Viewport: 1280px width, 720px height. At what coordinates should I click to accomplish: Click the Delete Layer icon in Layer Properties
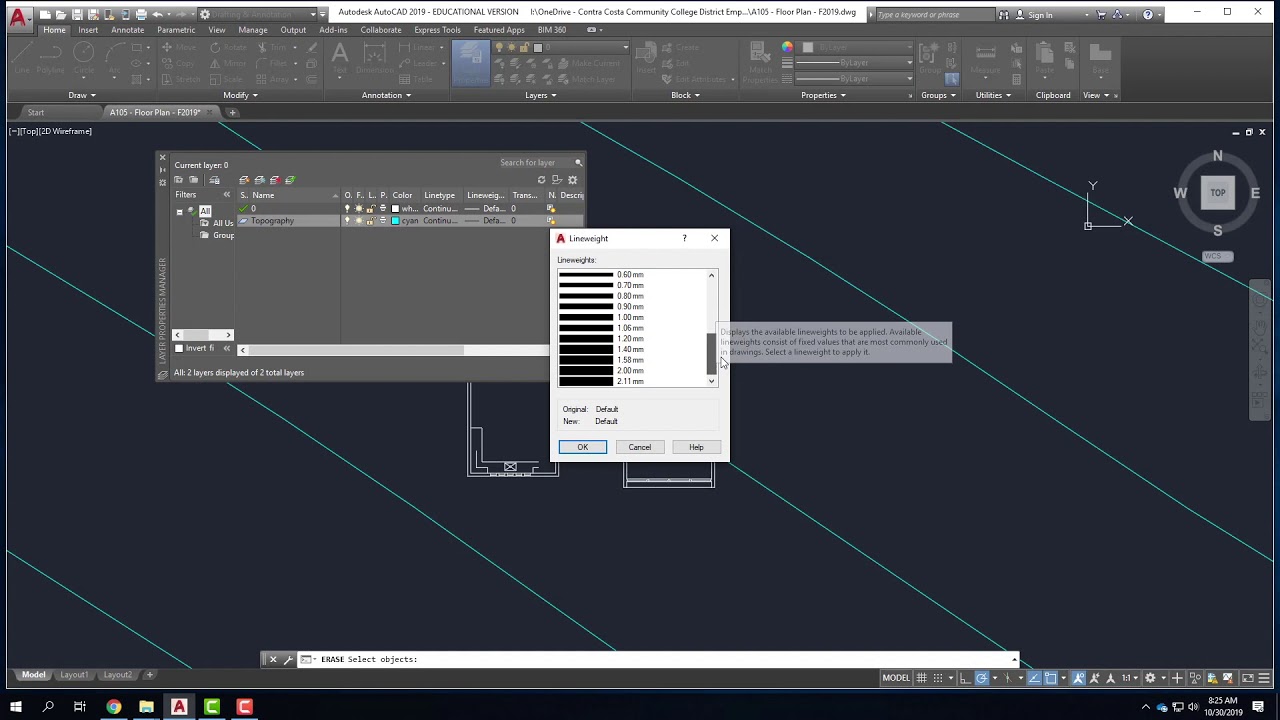(x=274, y=180)
